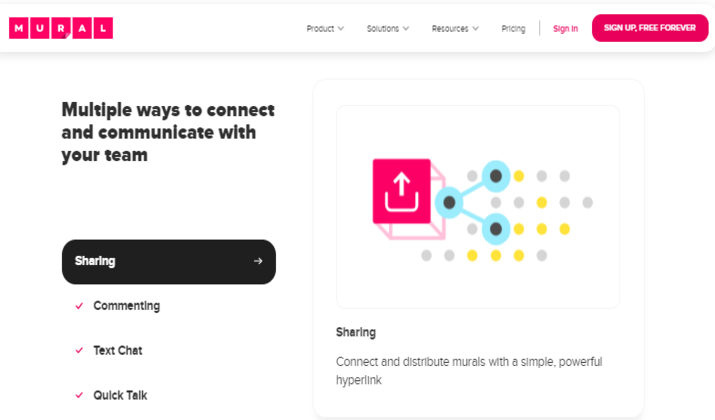Screen dimensions: 715x420
Task: Click the MURAL logo
Action: tap(61, 28)
